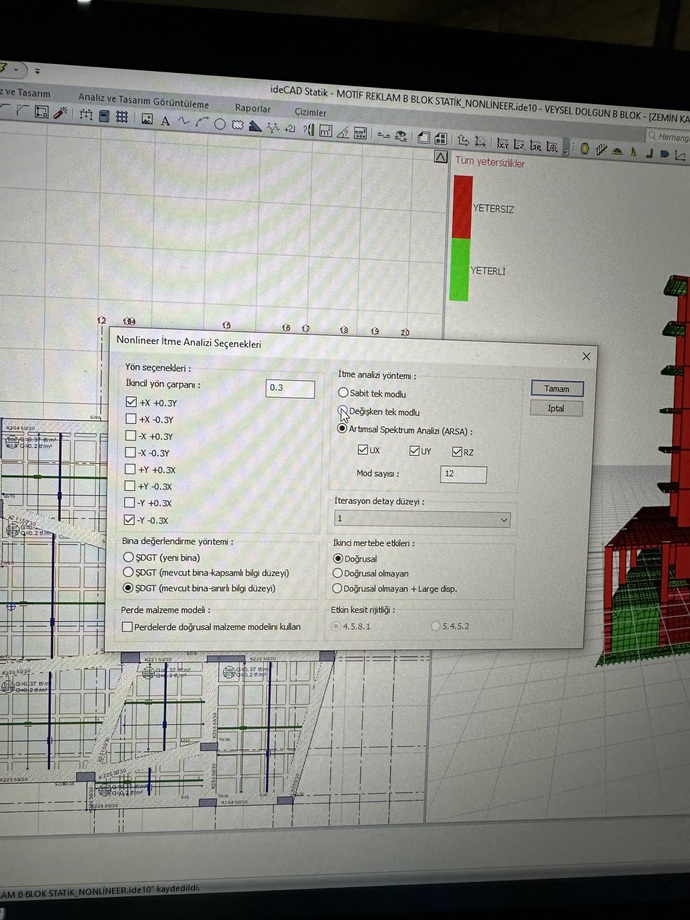Uncheck the +X +0.3Y direction checkbox
The image size is (690, 920).
pyautogui.click(x=131, y=402)
